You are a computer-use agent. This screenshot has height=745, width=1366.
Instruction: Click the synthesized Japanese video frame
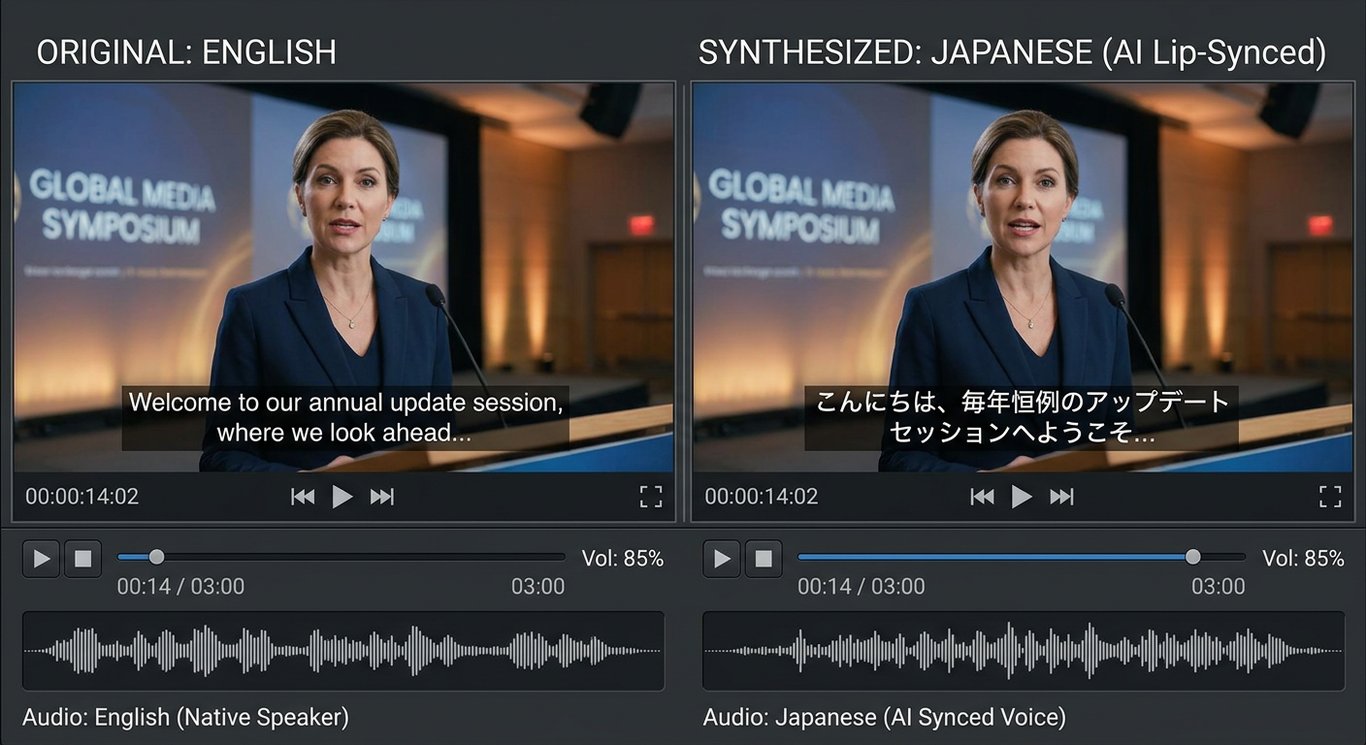(x=1022, y=277)
